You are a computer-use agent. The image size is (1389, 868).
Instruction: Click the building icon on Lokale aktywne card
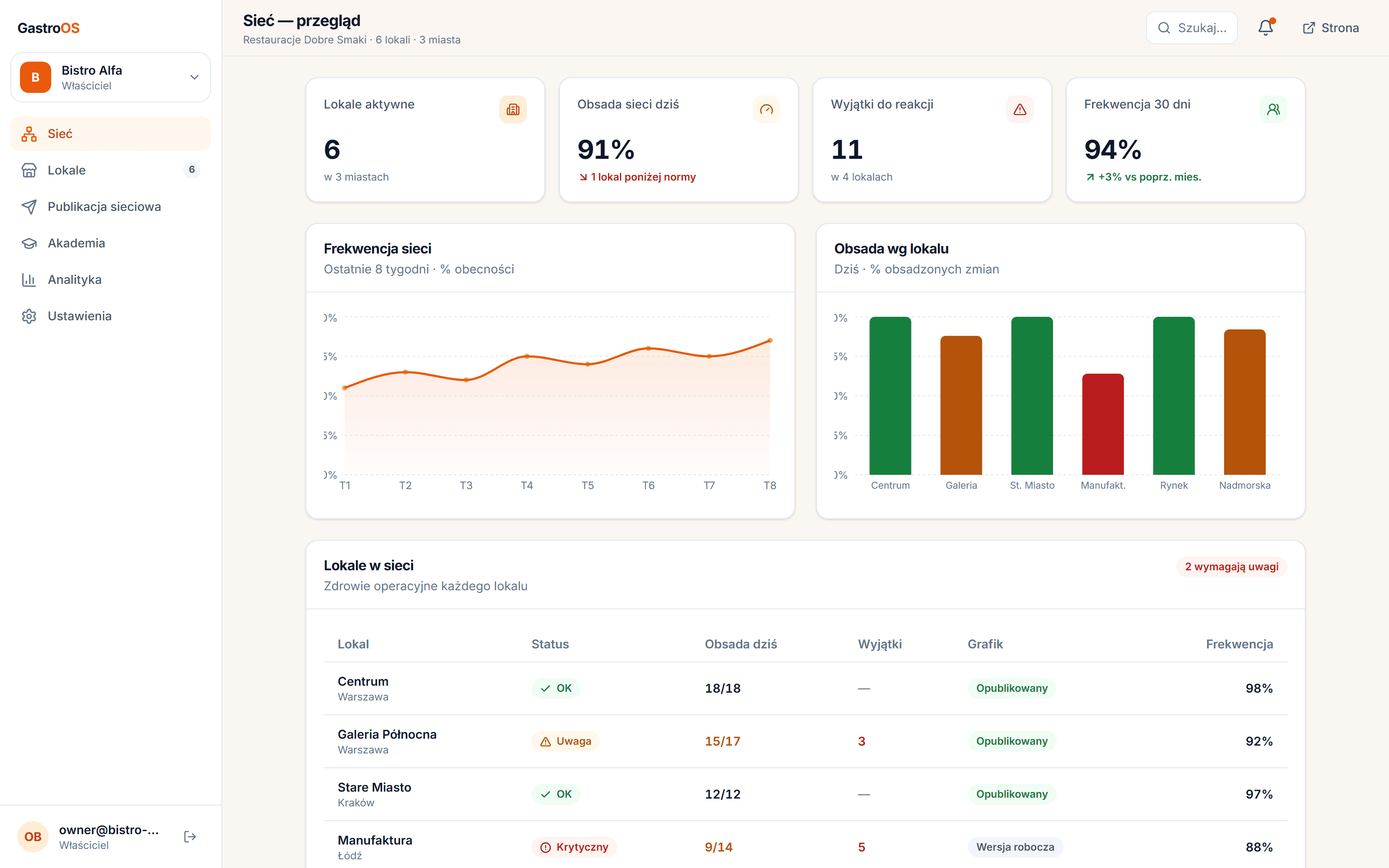513,109
